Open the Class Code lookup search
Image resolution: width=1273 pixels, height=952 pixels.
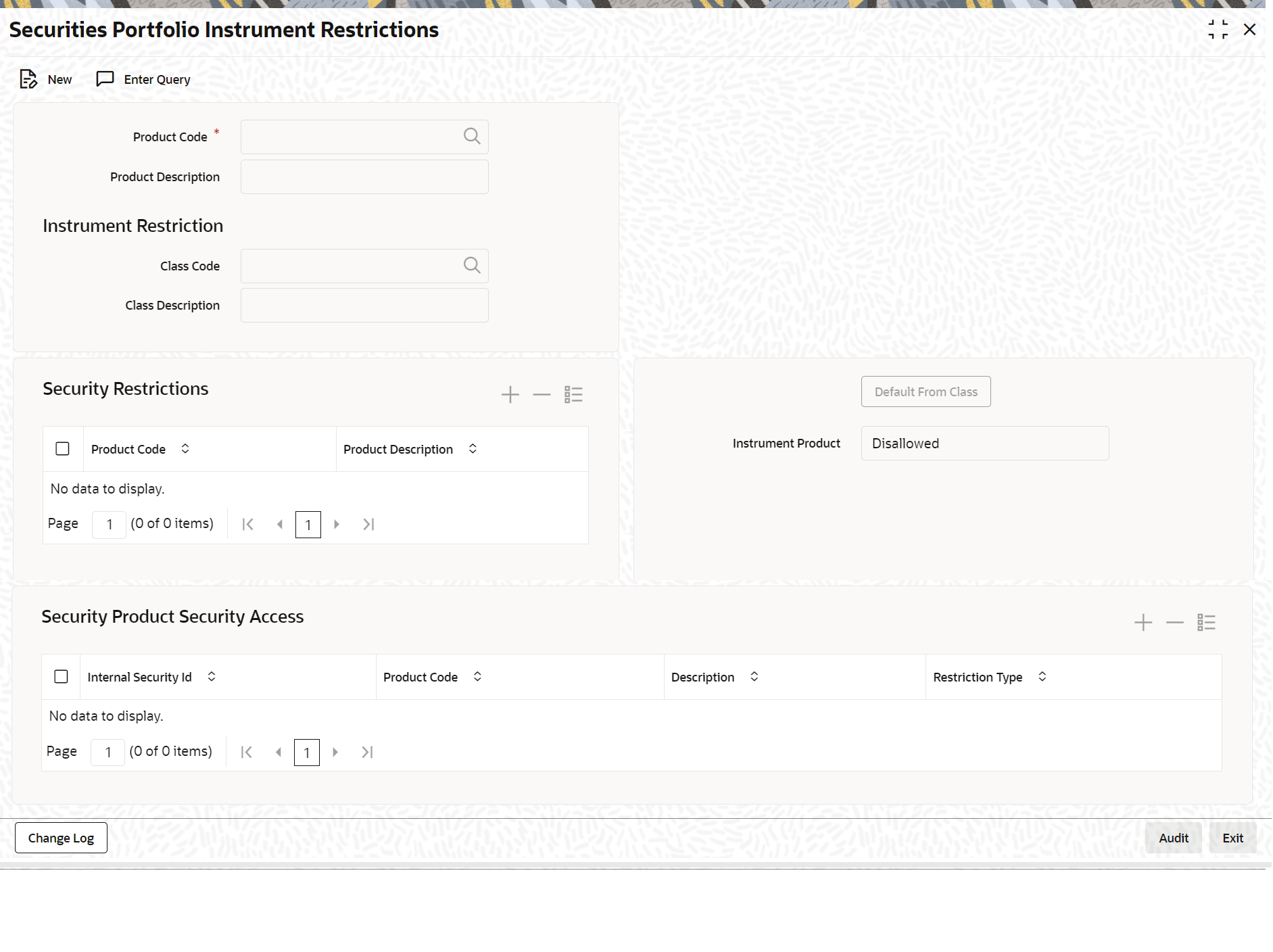[x=472, y=266]
